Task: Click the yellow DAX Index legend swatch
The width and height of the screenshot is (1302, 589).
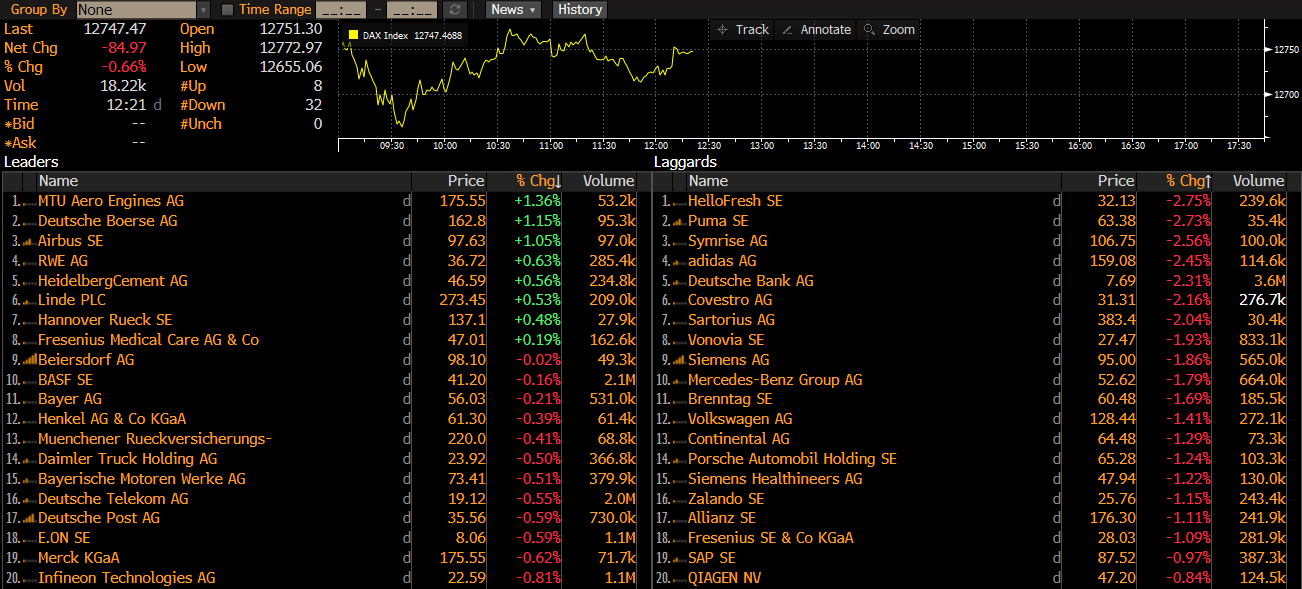Action: click(x=352, y=36)
